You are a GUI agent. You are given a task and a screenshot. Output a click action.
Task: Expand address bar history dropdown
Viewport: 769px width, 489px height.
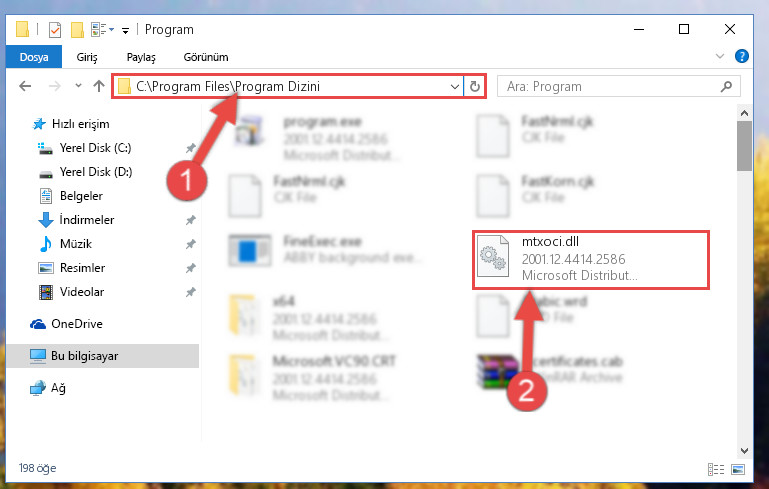coord(455,87)
